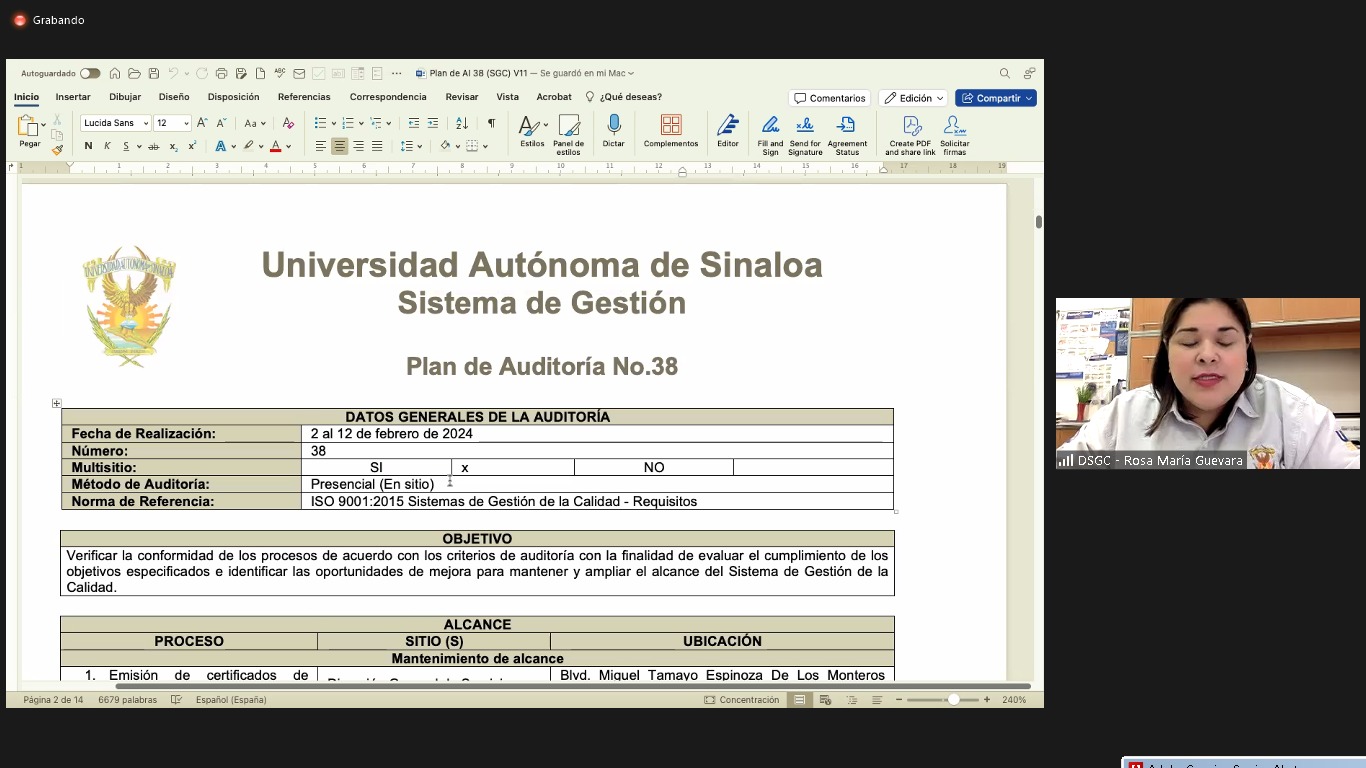
Task: Apply the format painter brush
Action: [57, 149]
